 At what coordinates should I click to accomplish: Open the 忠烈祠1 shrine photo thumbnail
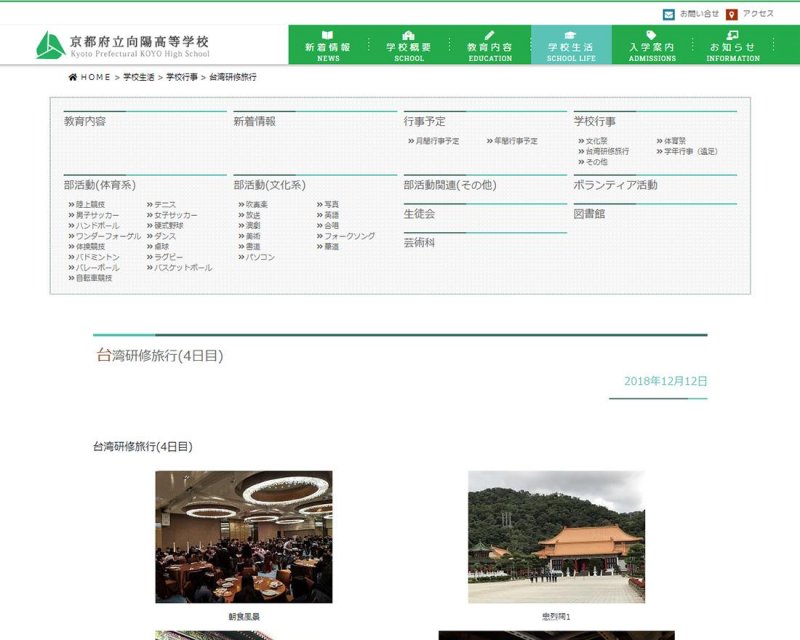point(556,537)
